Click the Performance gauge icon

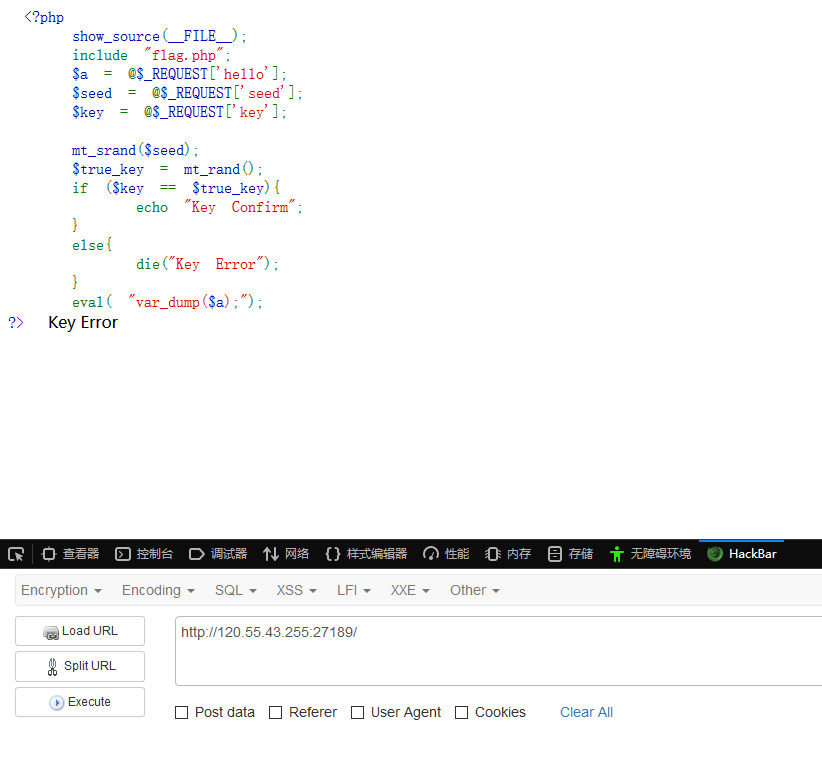pyautogui.click(x=431, y=554)
